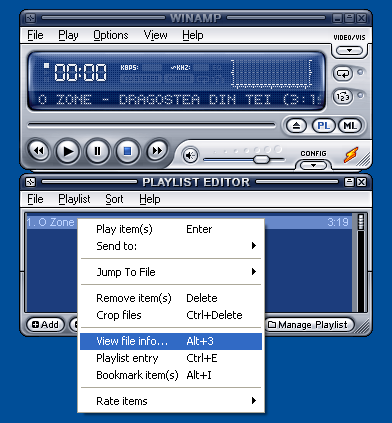392x423 pixels.
Task: Click the volume slider knob
Action: pyautogui.click(x=261, y=159)
